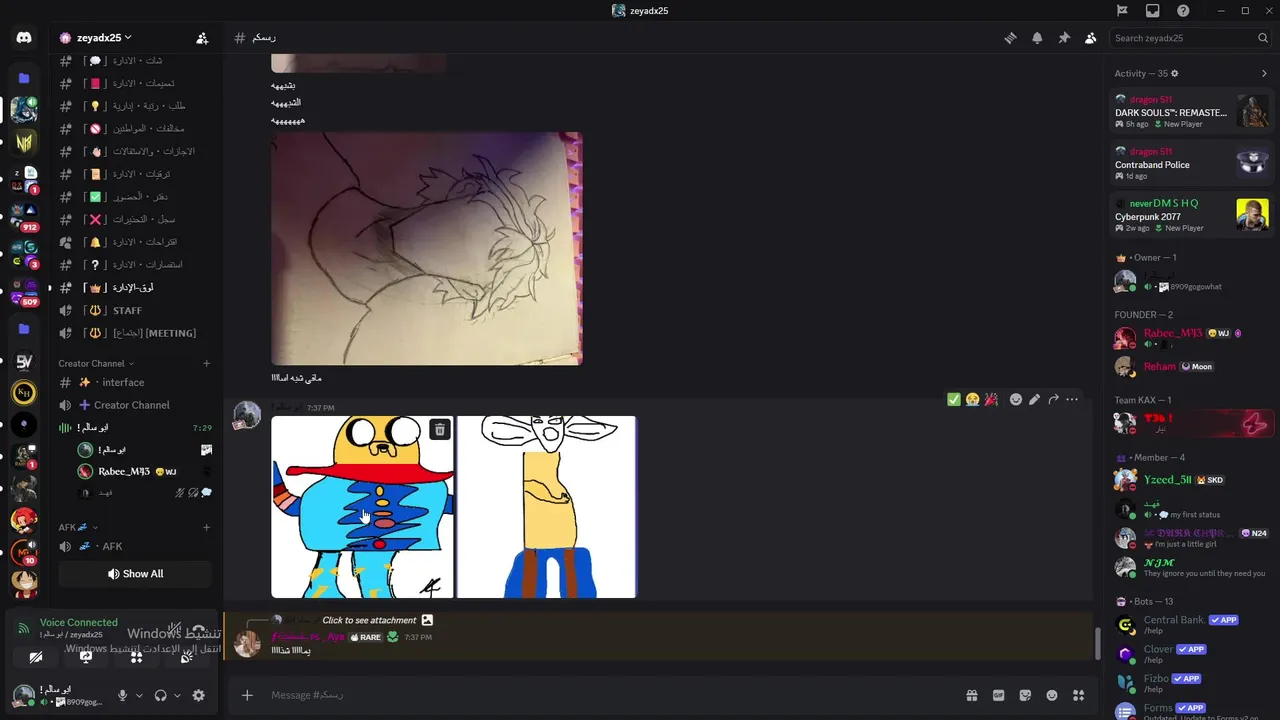Open headphone output options arrow
This screenshot has width=1280, height=720.
(x=177, y=695)
